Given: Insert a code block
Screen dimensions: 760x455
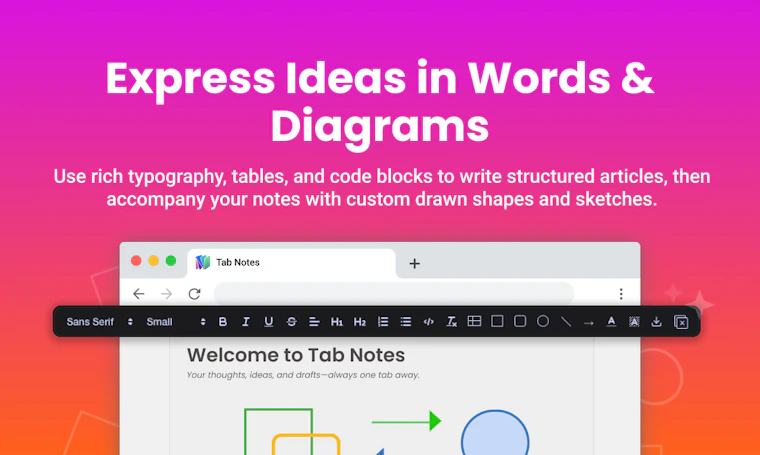Looking at the screenshot, I should [428, 322].
